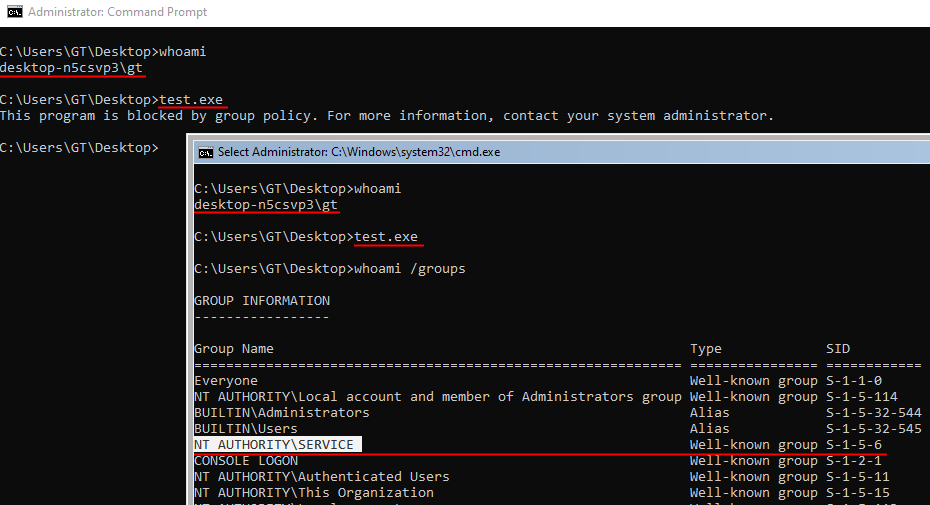Click the 'Select Administrator: C:\Windows\system32\cmd.exe' title
The image size is (930, 505).
(359, 152)
